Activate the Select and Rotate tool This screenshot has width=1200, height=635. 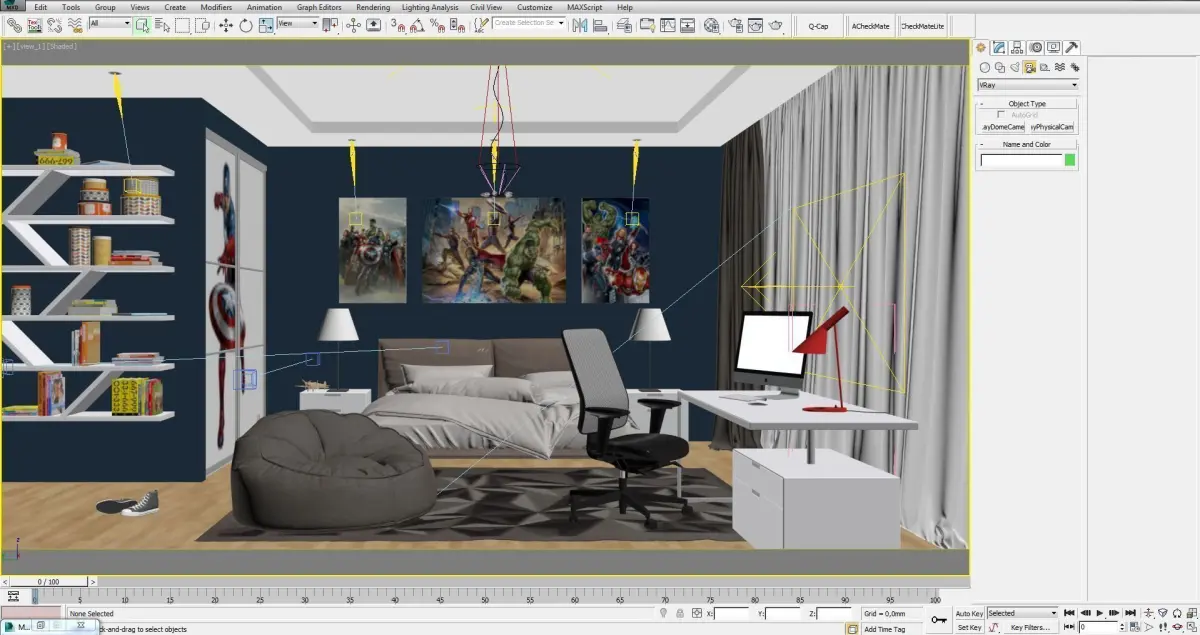click(246, 24)
